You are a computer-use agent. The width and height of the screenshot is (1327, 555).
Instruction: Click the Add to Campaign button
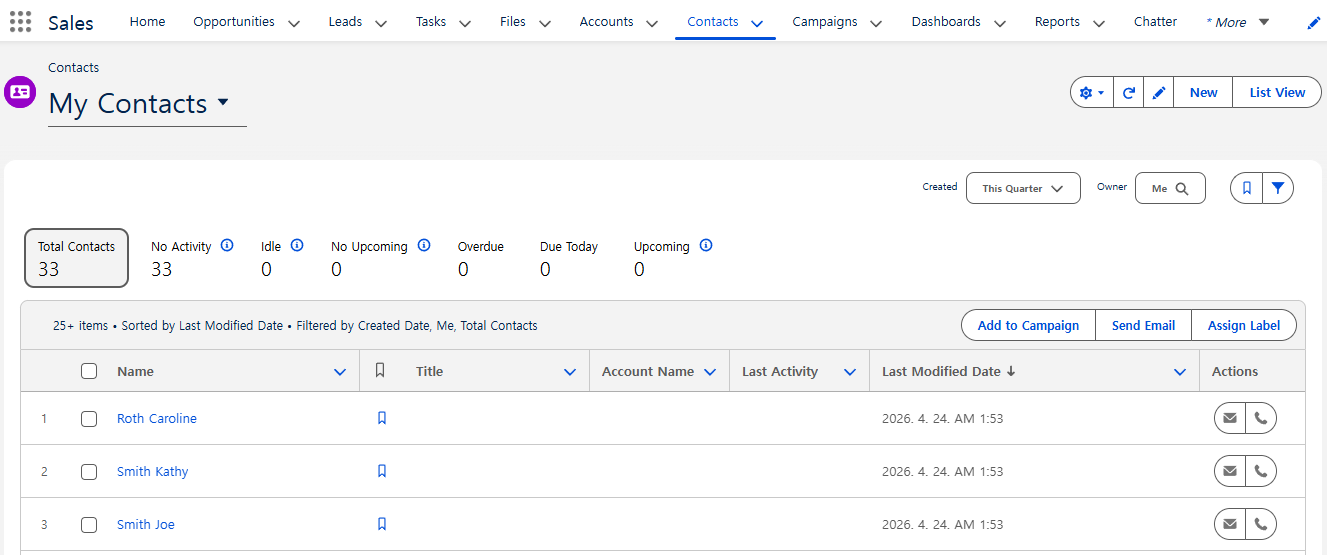(x=1028, y=325)
